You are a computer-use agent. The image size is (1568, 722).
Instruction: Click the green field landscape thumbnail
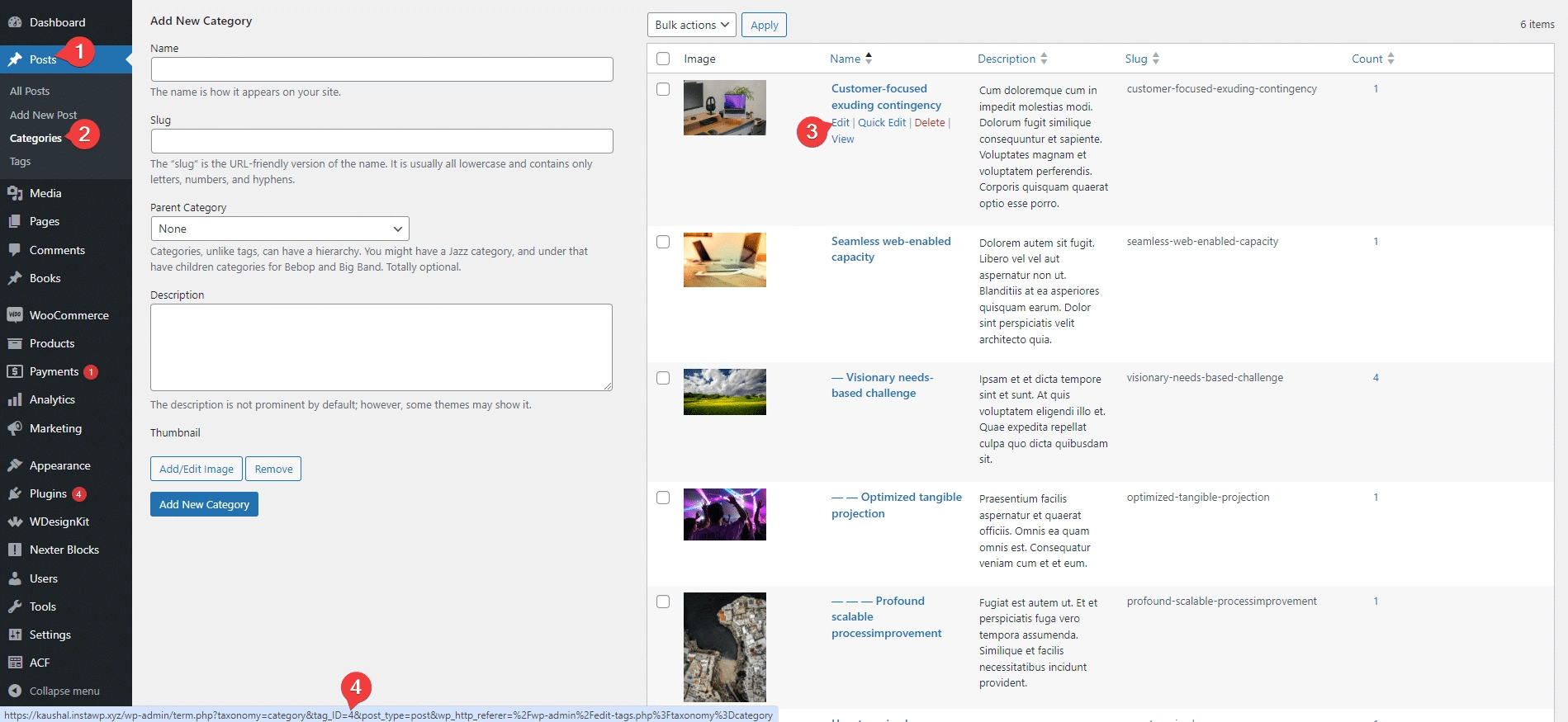point(725,392)
